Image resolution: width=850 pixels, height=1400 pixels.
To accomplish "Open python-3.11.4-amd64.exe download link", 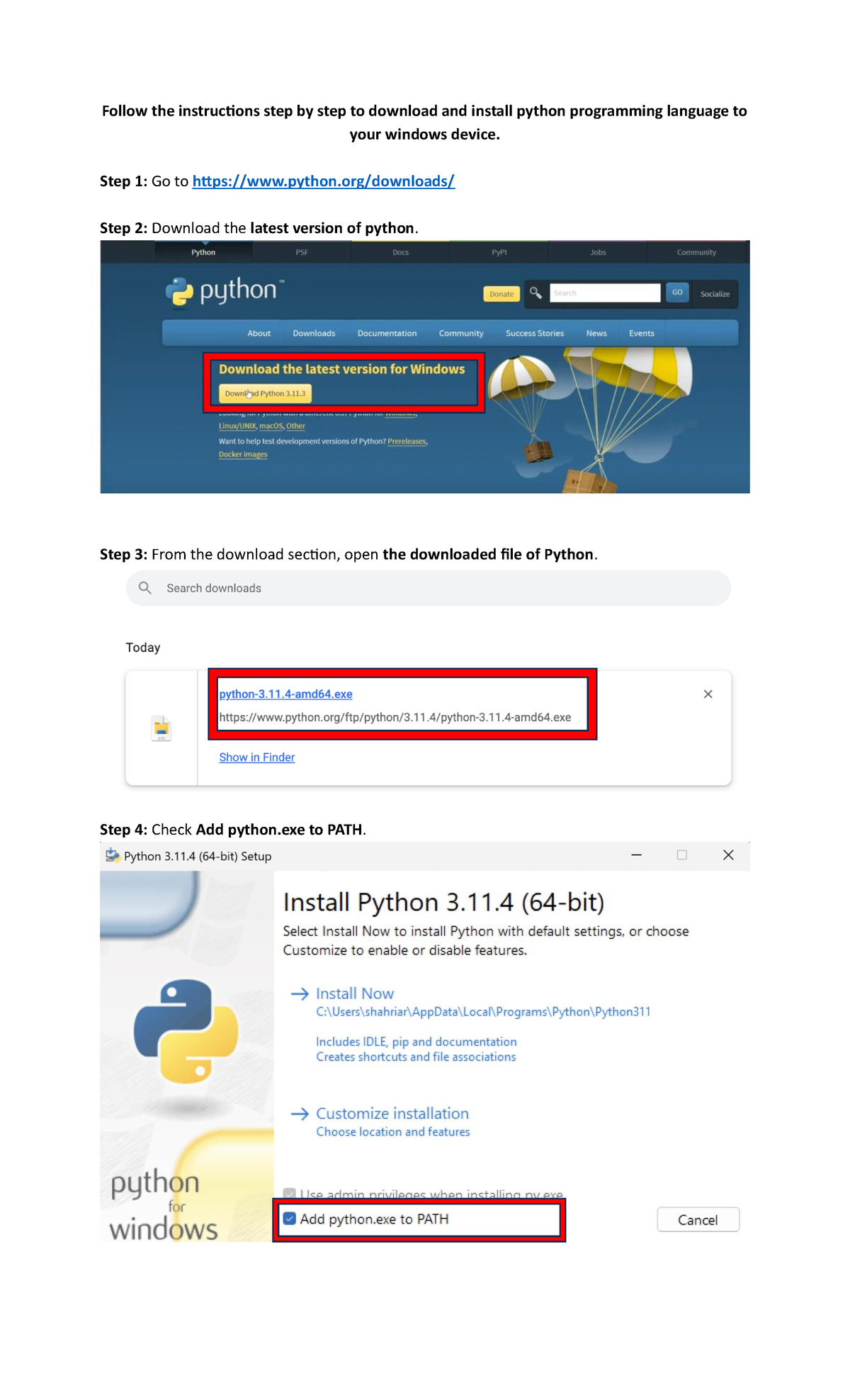I will coord(285,694).
